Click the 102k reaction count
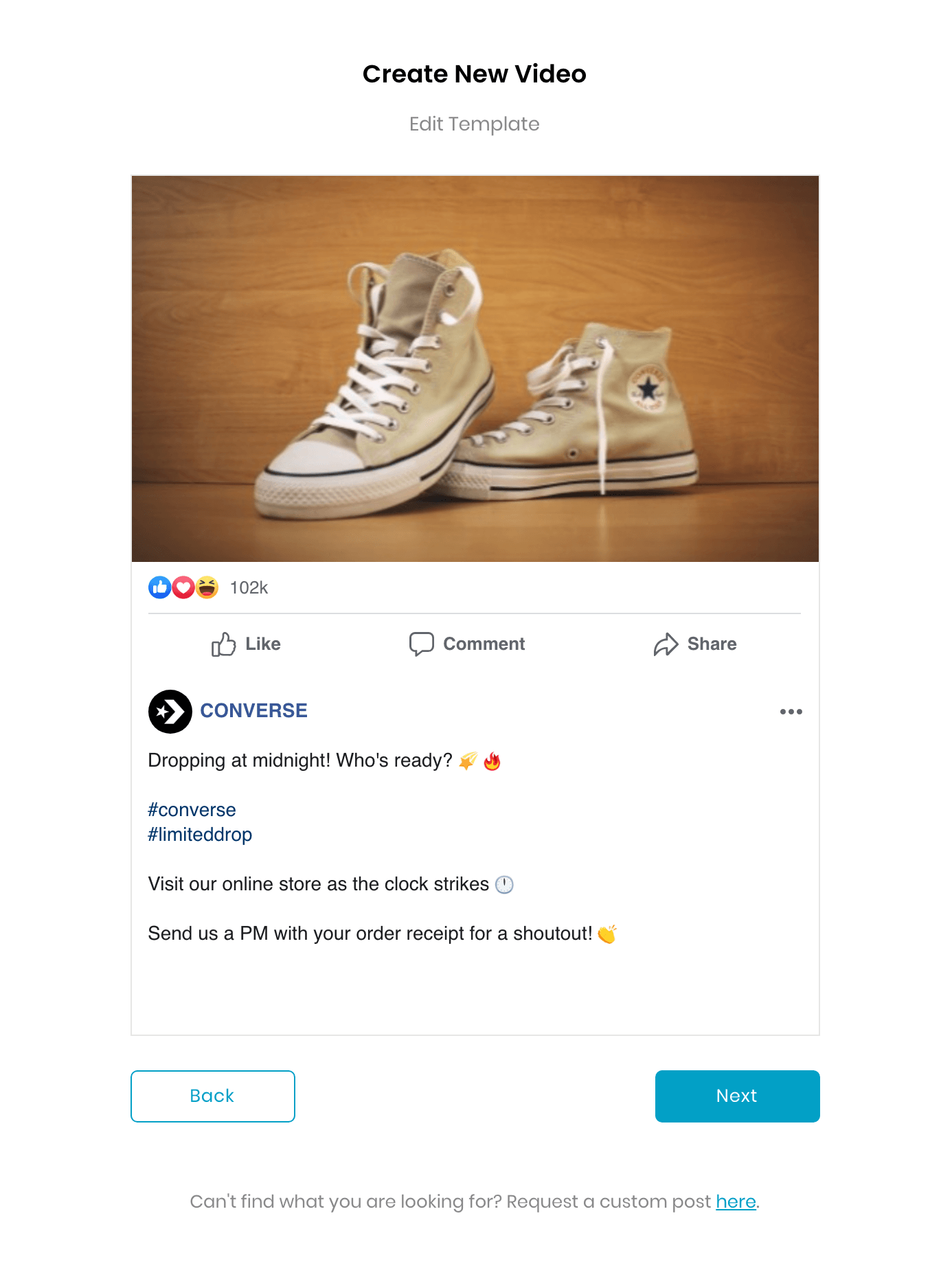This screenshot has height=1275, width=952. coord(249,587)
